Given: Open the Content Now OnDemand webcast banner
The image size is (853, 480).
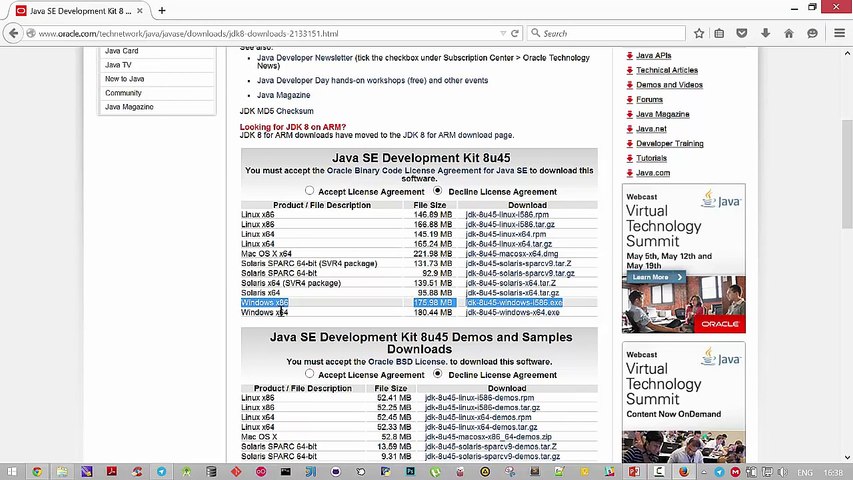Looking at the screenshot, I should [684, 402].
